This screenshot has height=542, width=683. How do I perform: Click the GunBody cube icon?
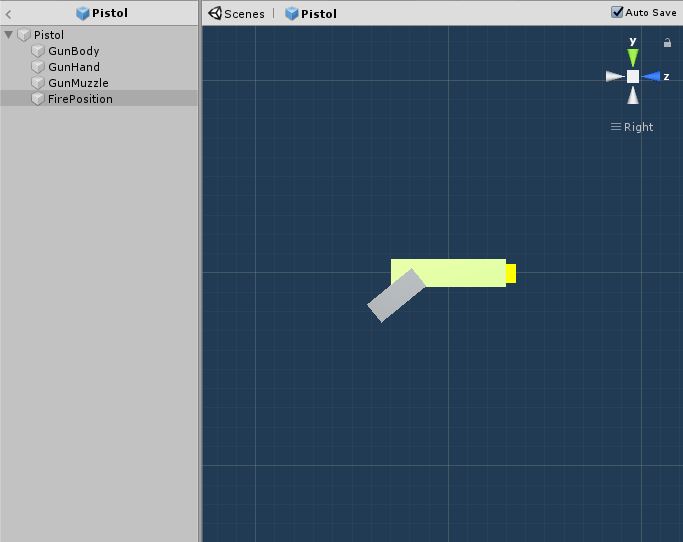pyautogui.click(x=38, y=51)
